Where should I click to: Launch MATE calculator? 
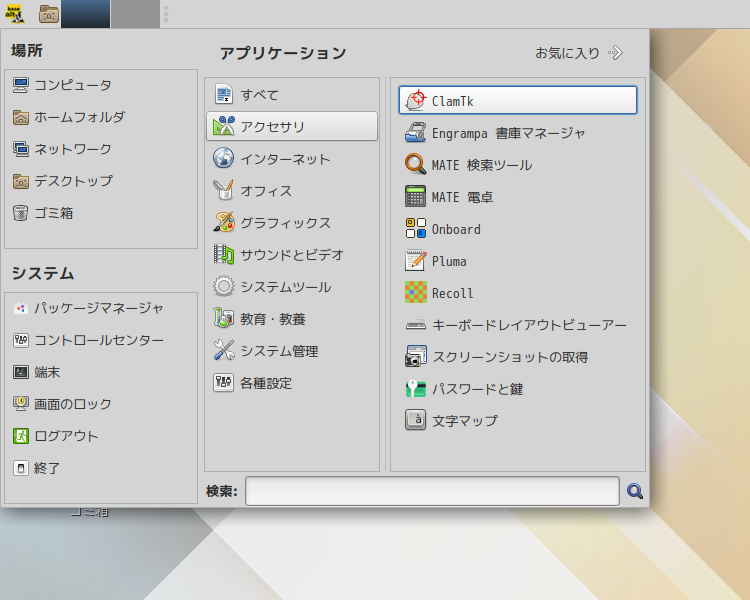[518, 197]
